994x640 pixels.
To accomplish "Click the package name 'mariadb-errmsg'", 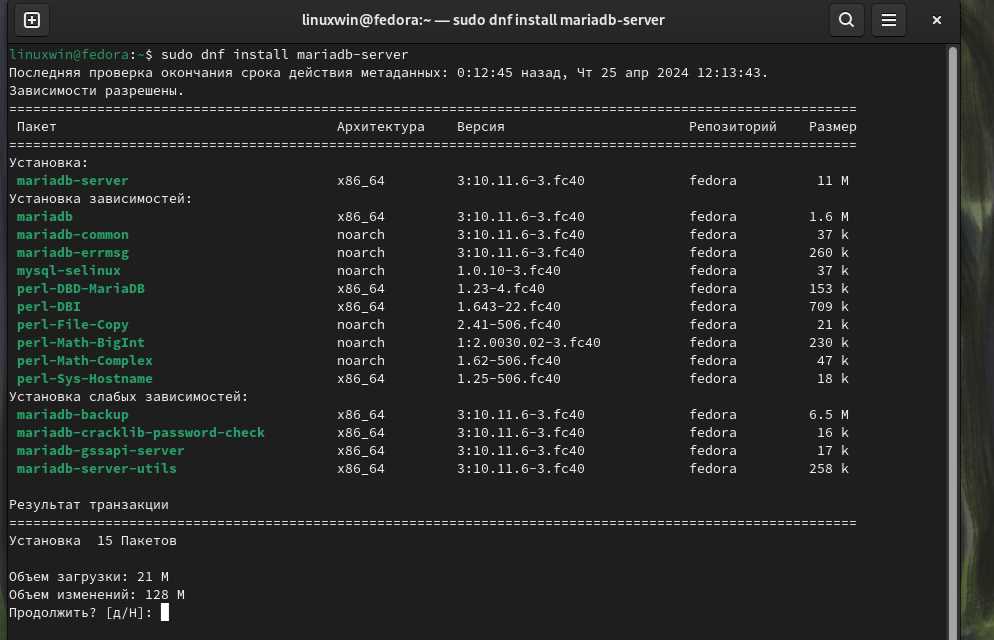I will point(72,253).
